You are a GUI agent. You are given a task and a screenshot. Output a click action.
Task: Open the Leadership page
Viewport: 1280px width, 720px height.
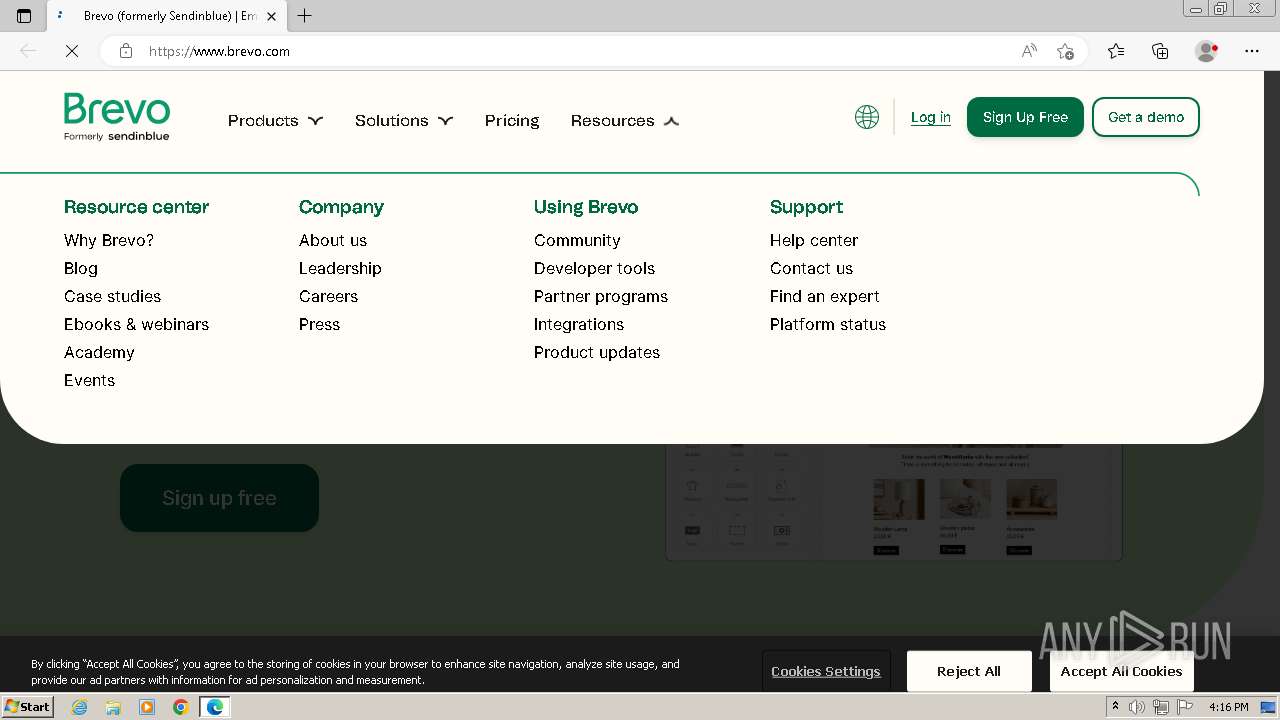pos(340,268)
